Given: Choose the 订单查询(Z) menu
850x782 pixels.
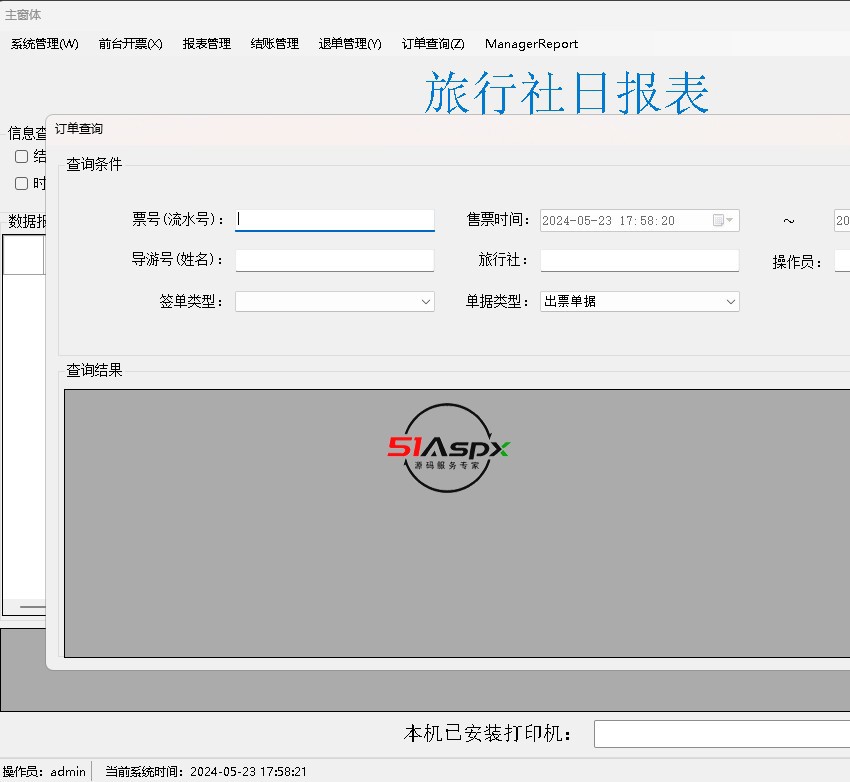Looking at the screenshot, I should click(x=433, y=44).
